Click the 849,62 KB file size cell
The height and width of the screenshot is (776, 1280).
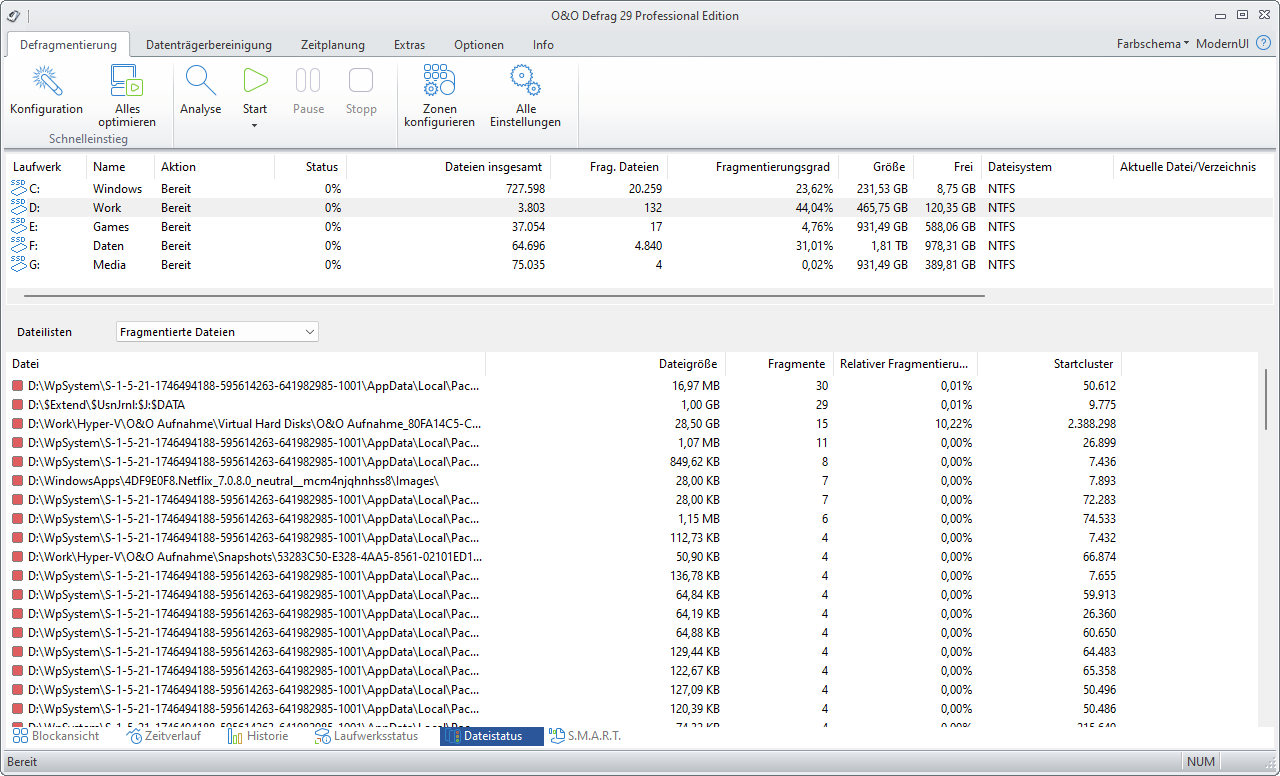[694, 462]
